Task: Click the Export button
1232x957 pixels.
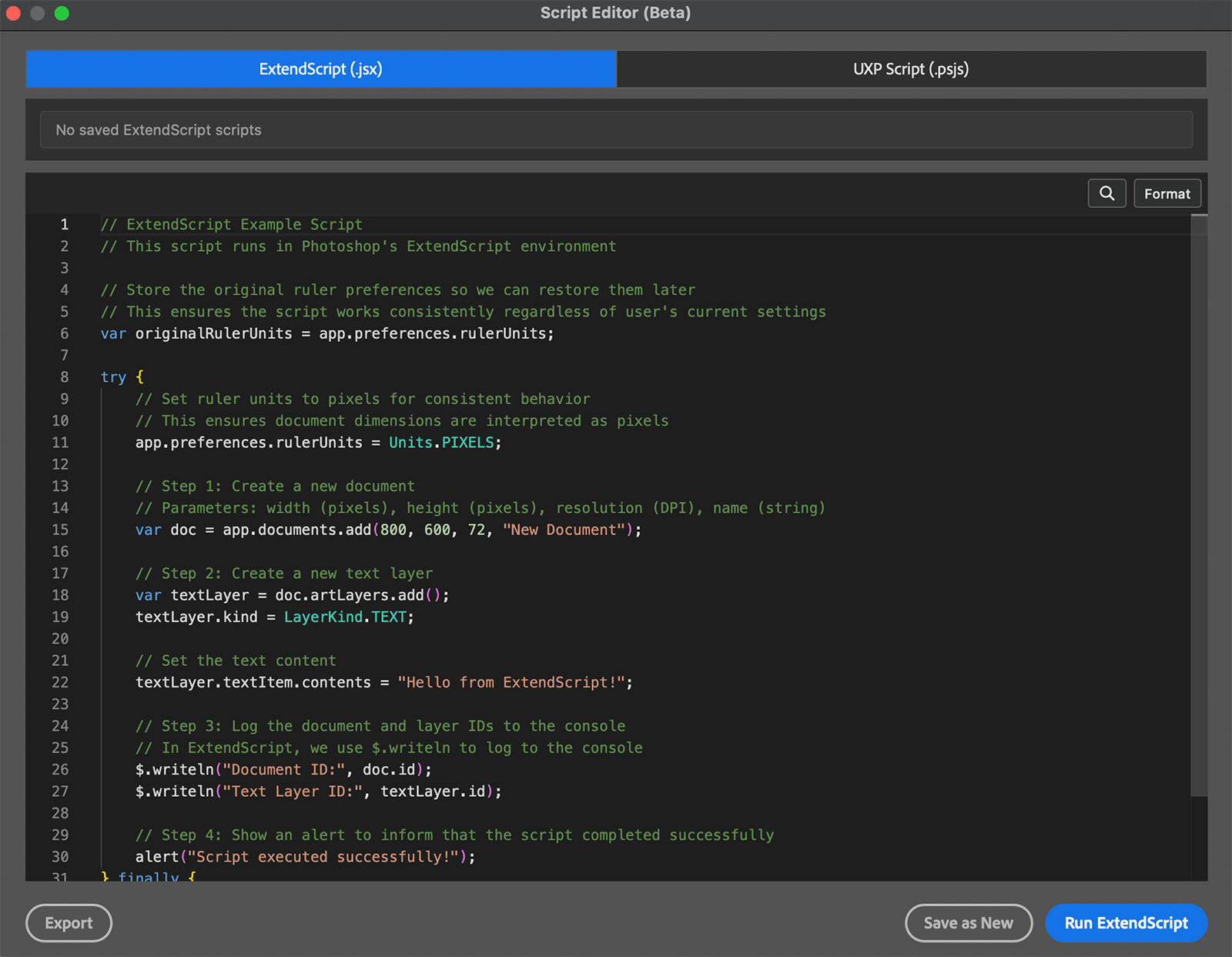Action: point(69,922)
